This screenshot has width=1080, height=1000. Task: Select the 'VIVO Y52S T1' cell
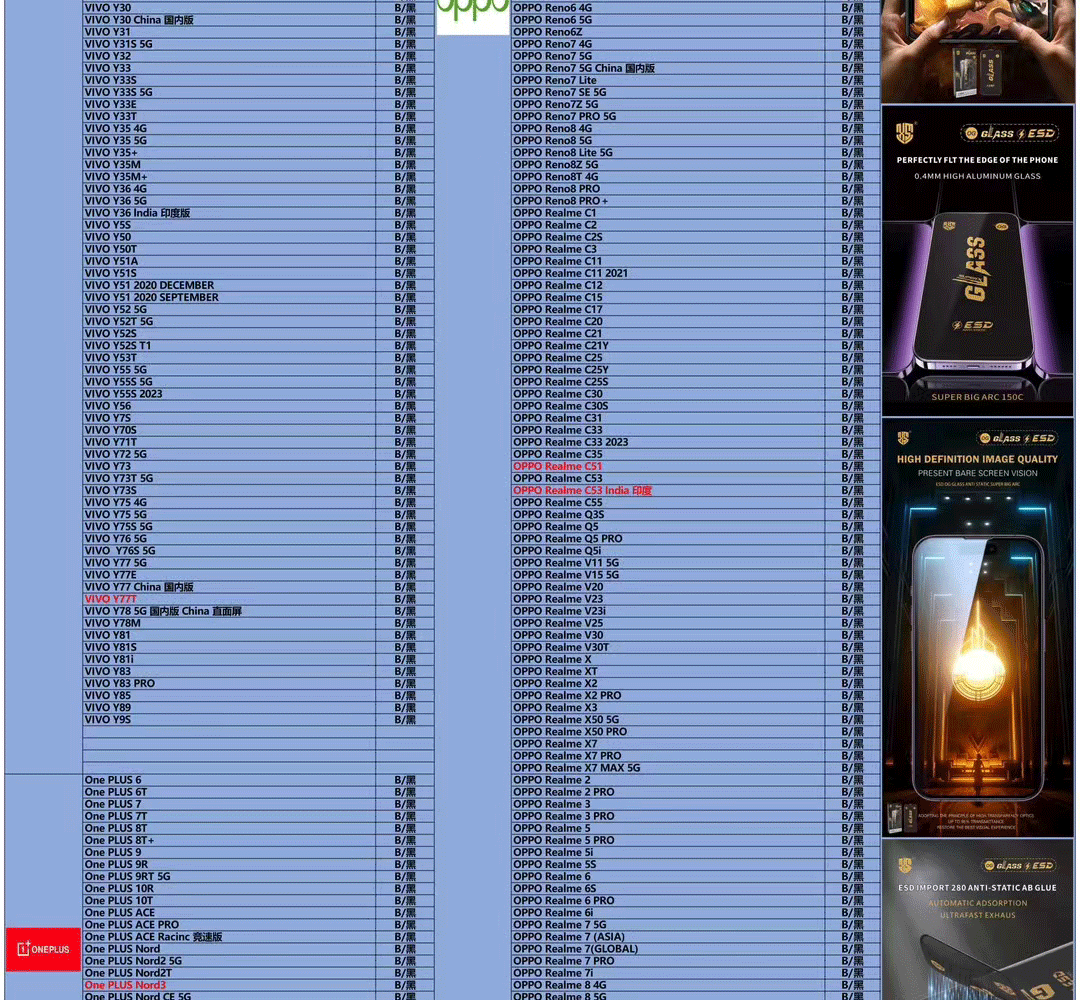(x=229, y=346)
